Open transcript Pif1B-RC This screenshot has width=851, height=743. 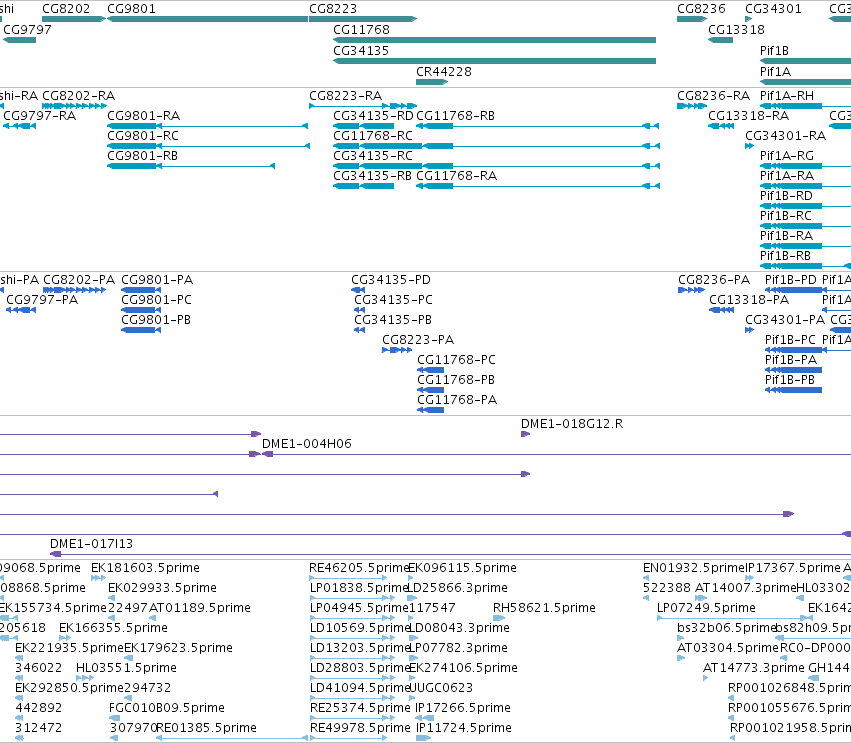(x=805, y=226)
